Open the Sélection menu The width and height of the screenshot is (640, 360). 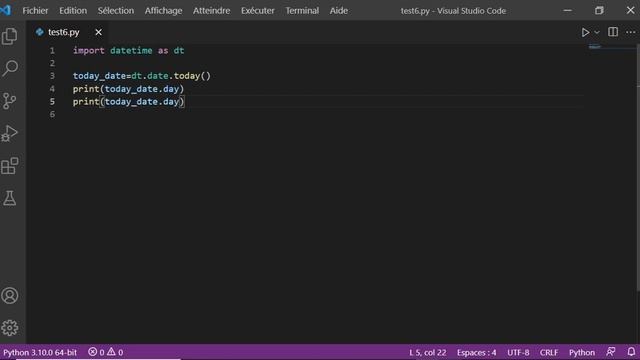(116, 11)
